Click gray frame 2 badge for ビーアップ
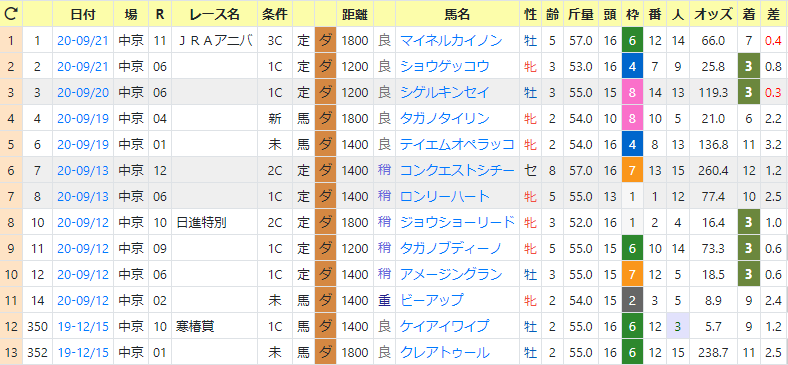This screenshot has width=788, height=365. (x=632, y=301)
